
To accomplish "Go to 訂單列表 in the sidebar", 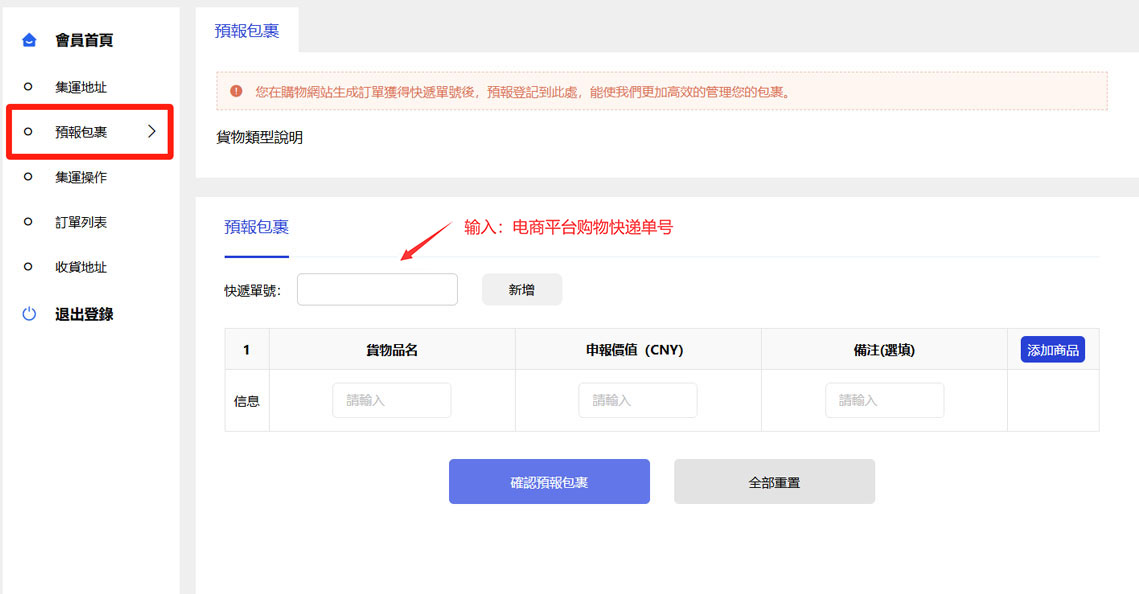I will tap(81, 222).
